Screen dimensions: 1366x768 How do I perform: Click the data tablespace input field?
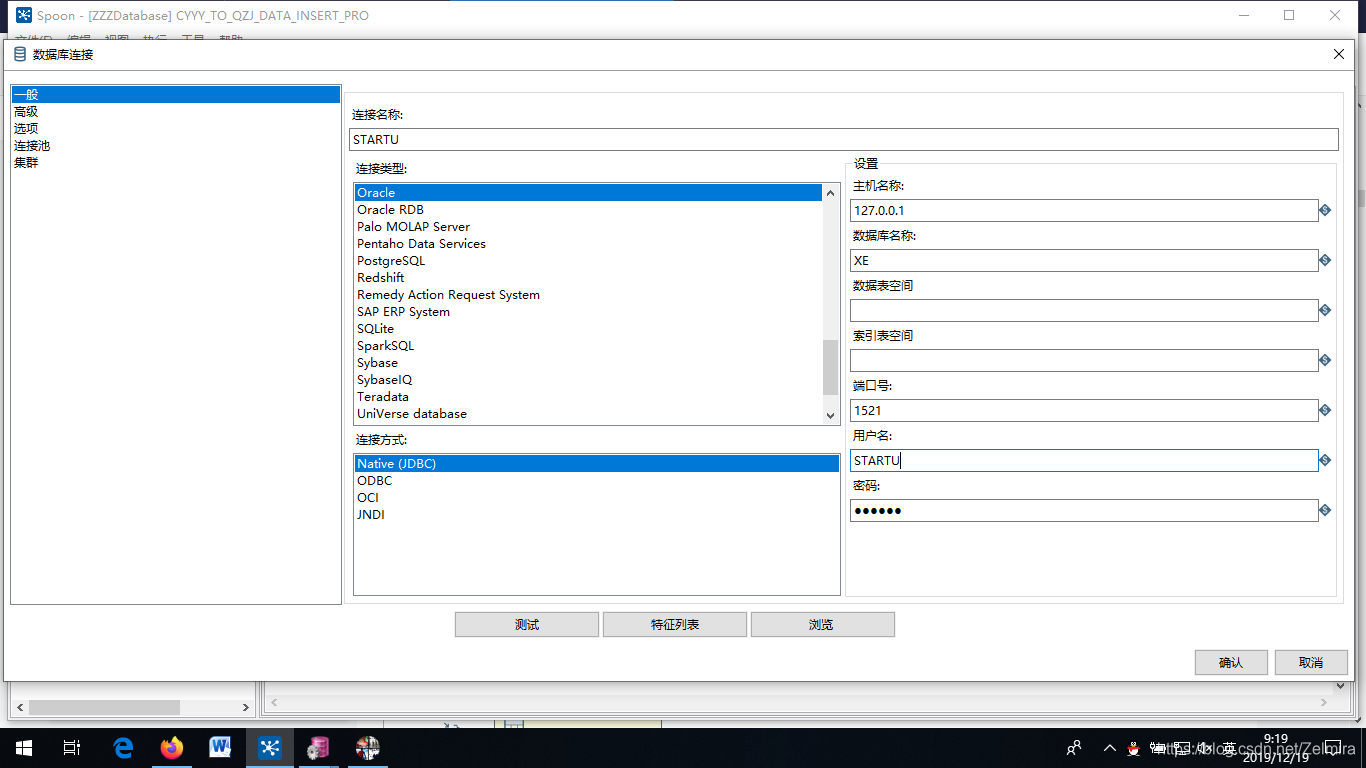[x=1084, y=310]
